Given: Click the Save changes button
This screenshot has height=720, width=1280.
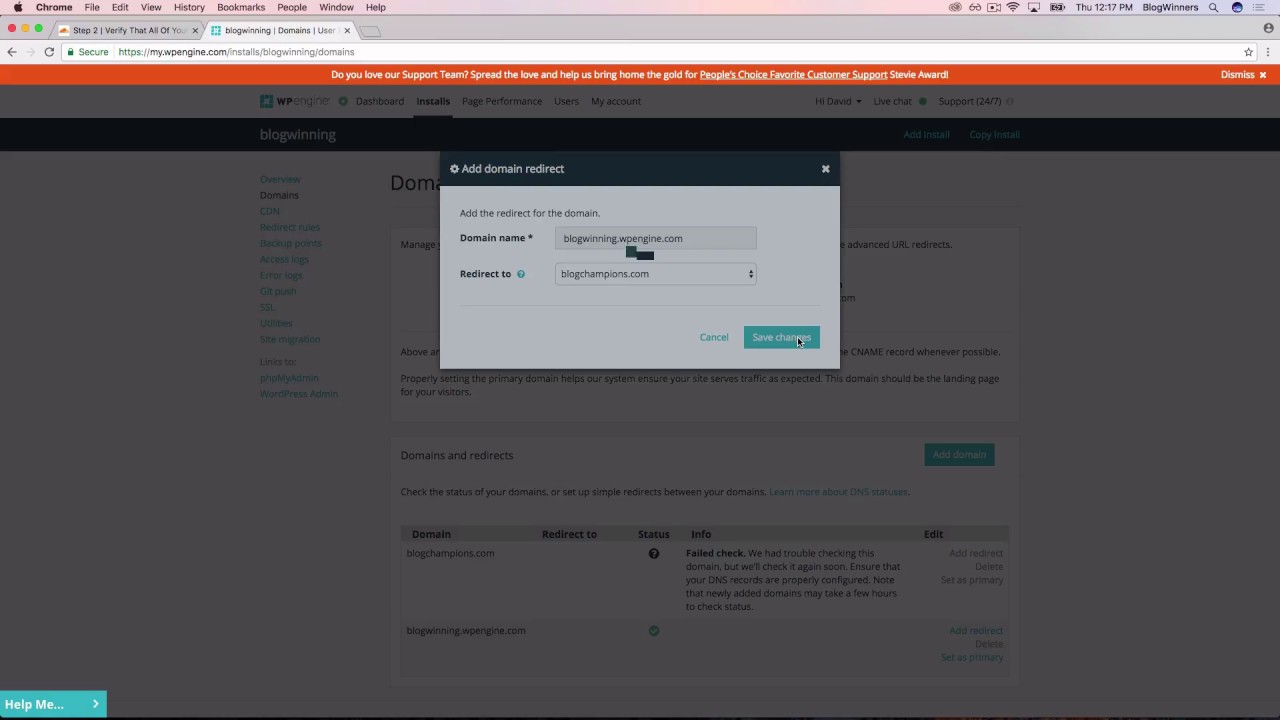Looking at the screenshot, I should 781,337.
